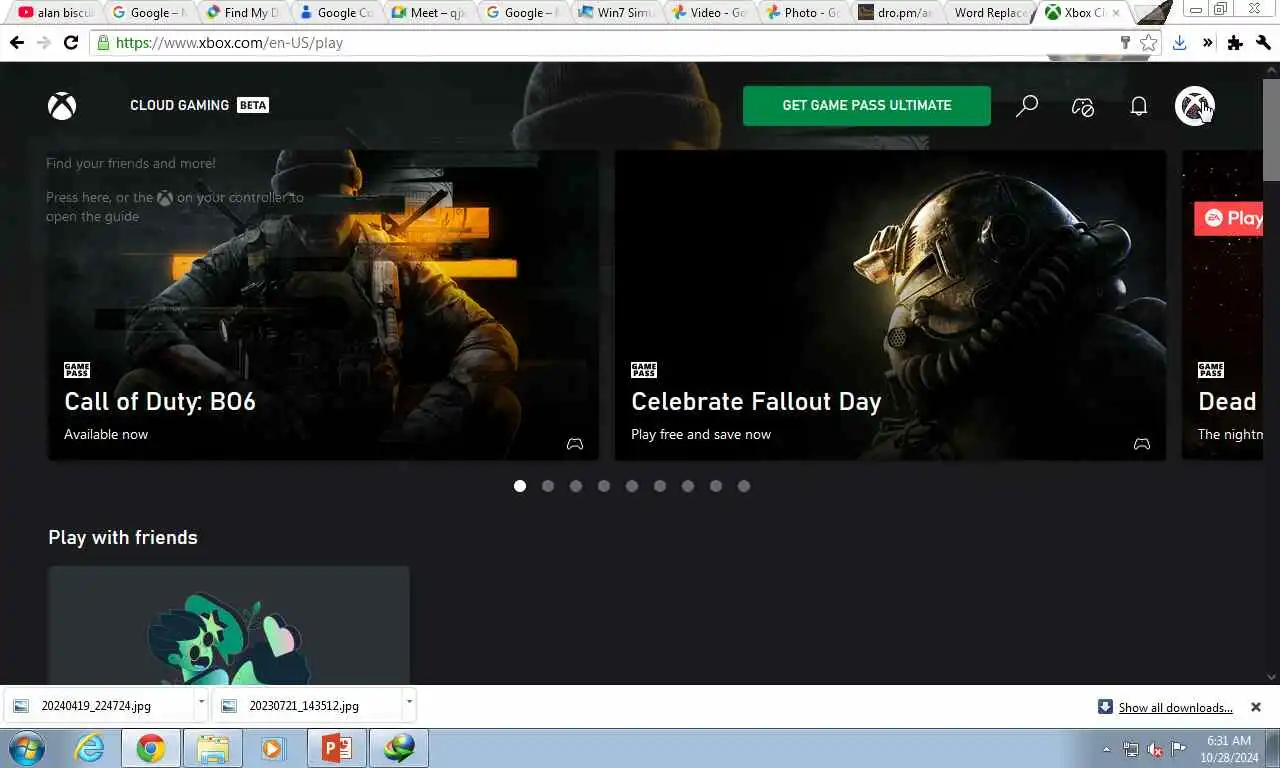Reload the page
Screen dimensions: 1280x768
tap(71, 43)
